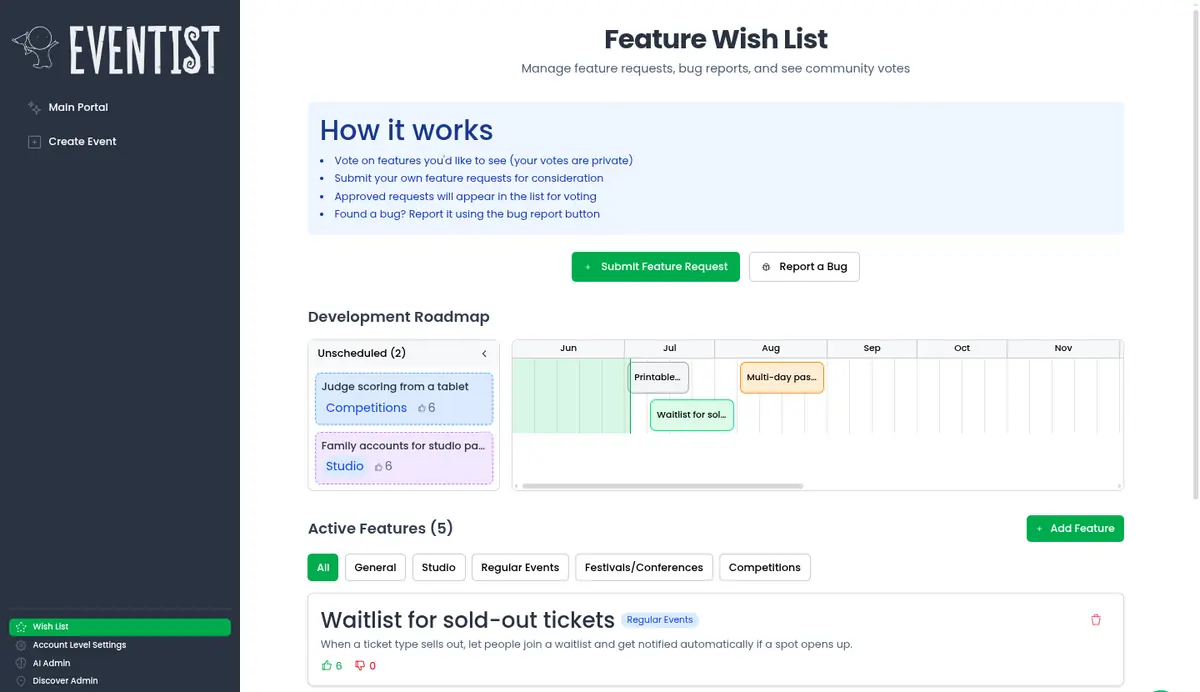
Task: Click Waitlist for sold-out tickets title
Action: click(467, 619)
